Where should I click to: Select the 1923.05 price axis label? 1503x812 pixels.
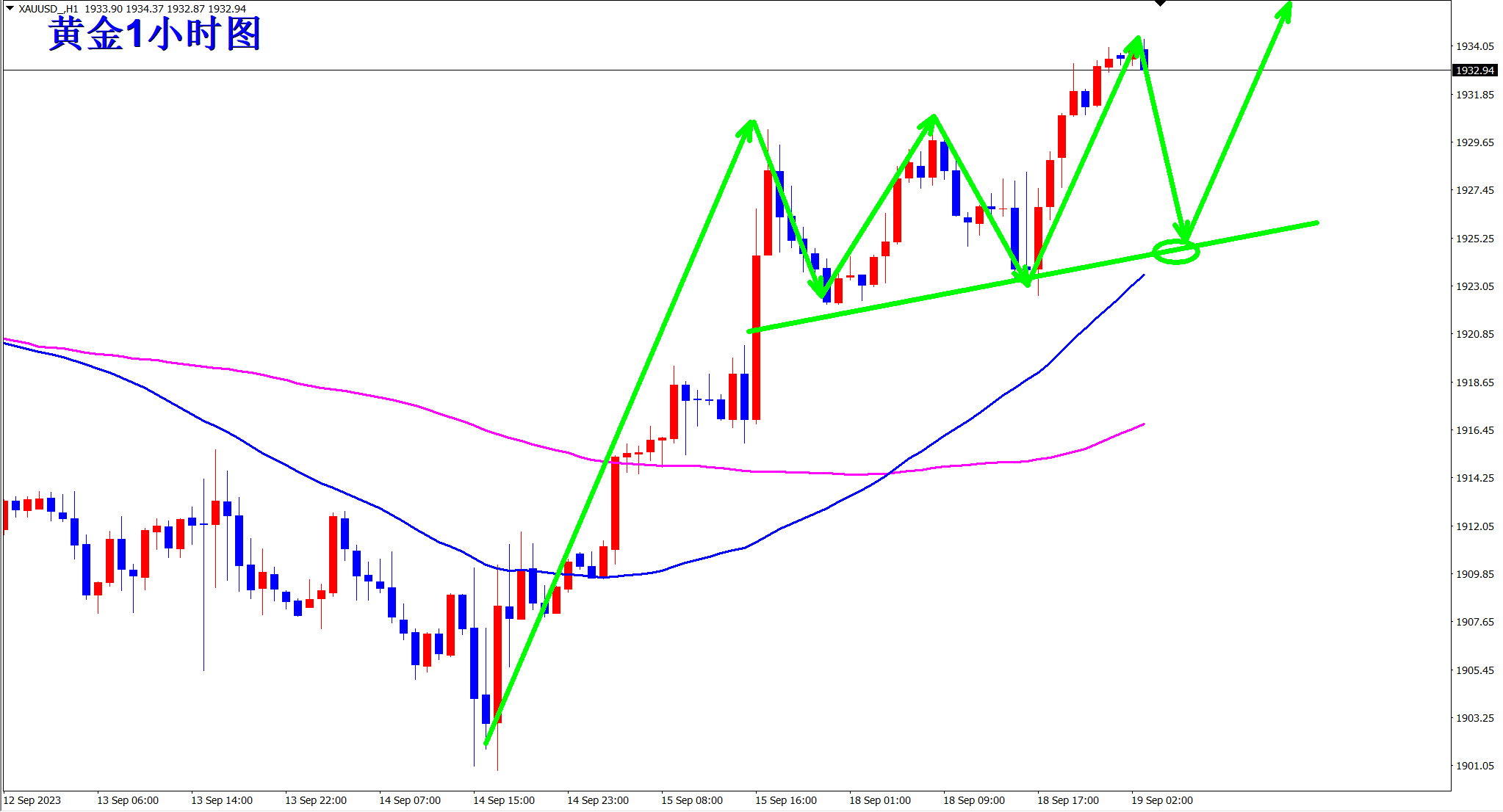pyautogui.click(x=1474, y=286)
